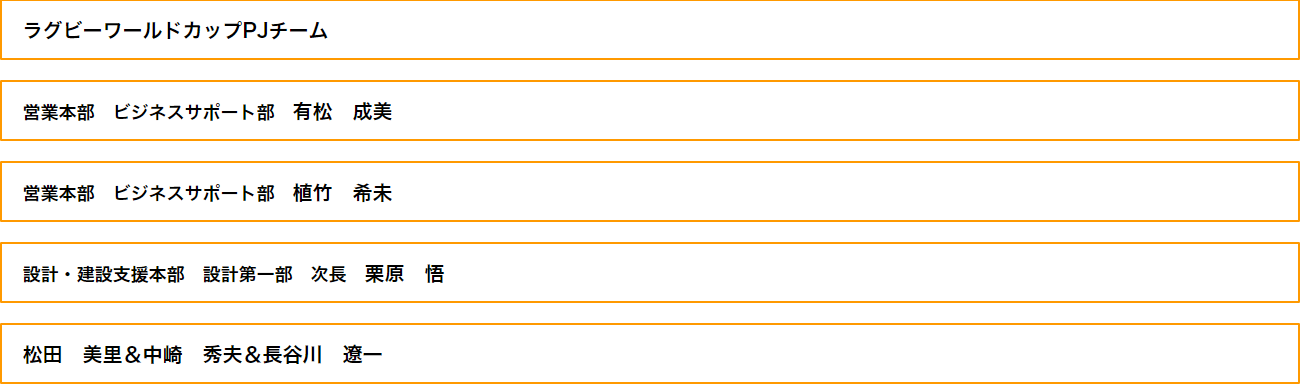Click ビジネスサポート部 beside 有松 成美
This screenshot has height=384, width=1300.
[194, 112]
